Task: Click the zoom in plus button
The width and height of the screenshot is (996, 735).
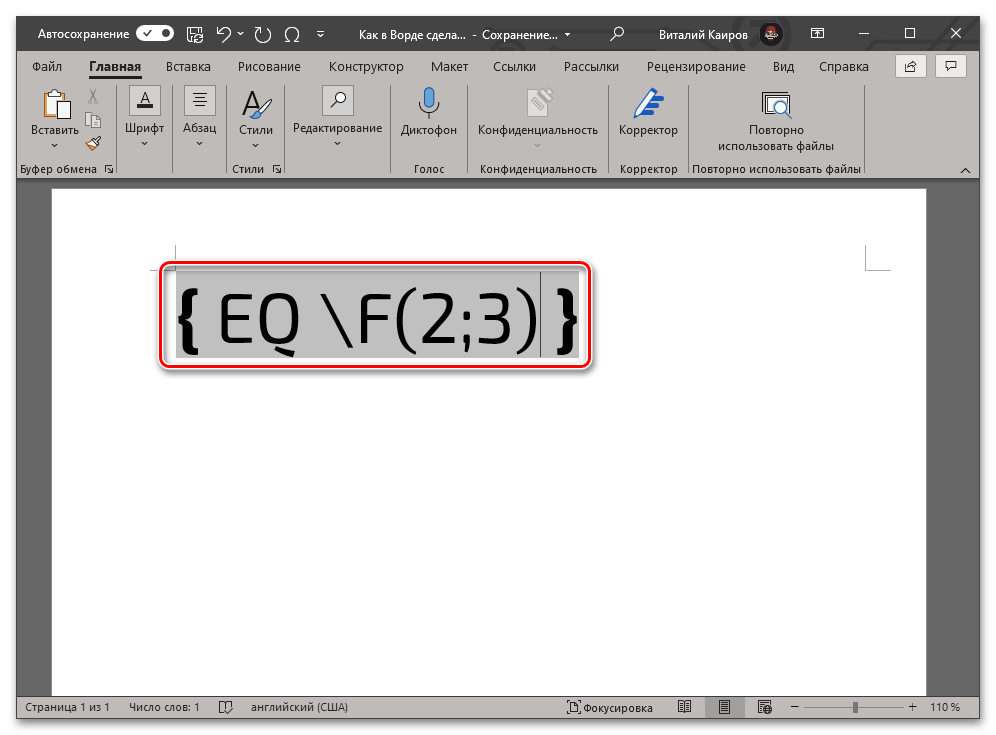Action: point(912,707)
